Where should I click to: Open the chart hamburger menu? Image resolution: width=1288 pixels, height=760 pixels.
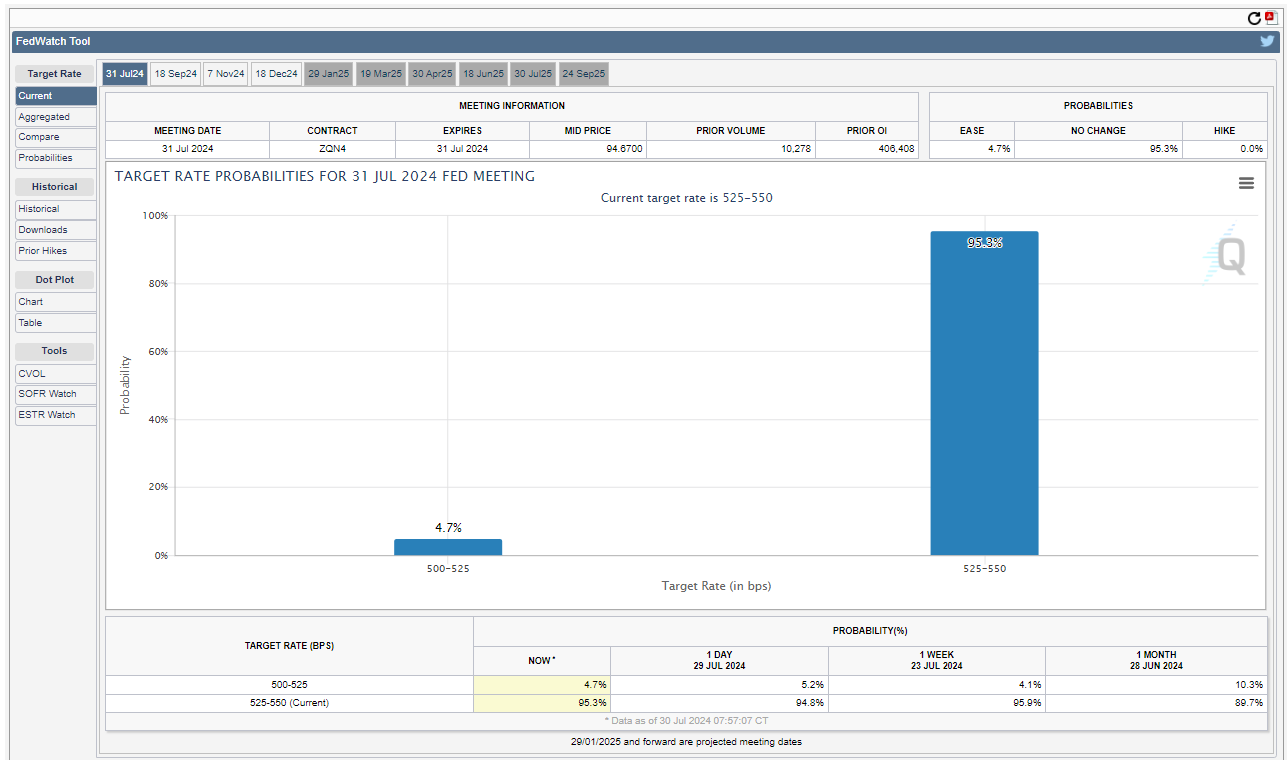[1246, 183]
